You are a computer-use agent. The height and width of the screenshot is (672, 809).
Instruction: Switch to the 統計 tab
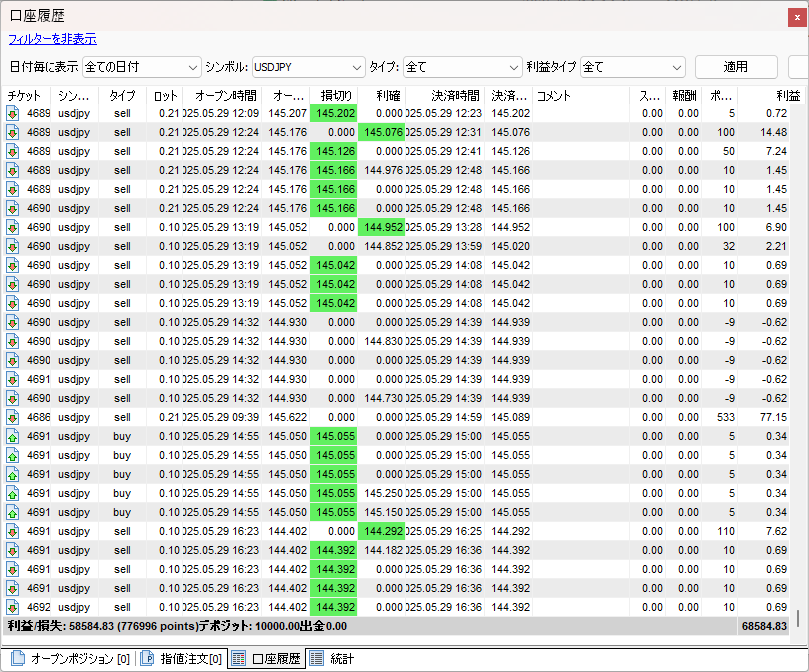tap(341, 658)
